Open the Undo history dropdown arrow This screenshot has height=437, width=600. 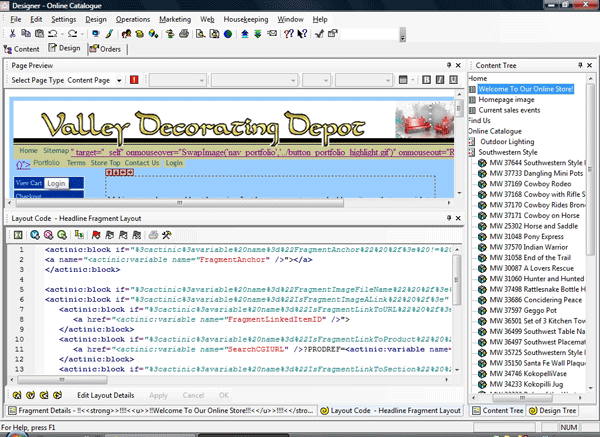click(60, 33)
